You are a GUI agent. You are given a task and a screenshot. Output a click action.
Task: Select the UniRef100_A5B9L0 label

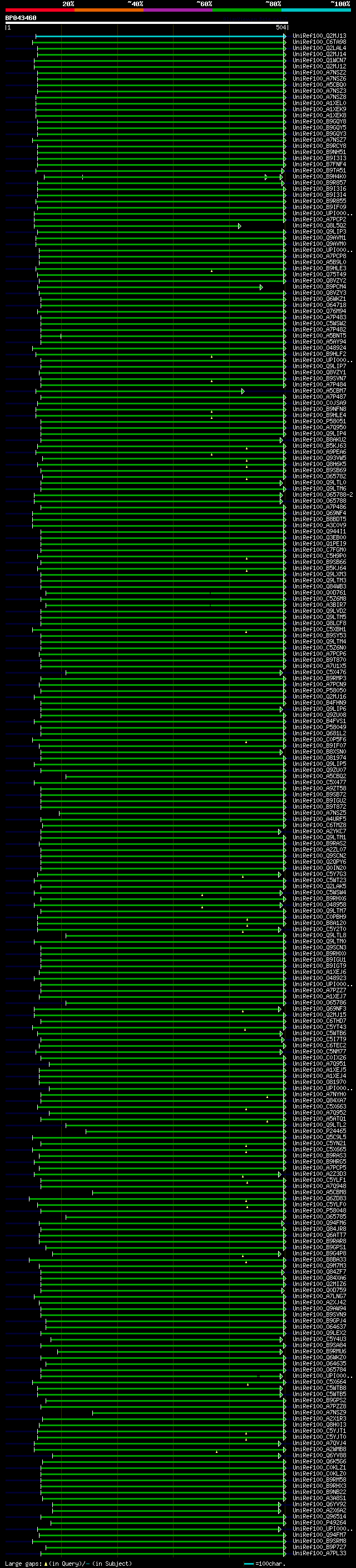point(319,263)
